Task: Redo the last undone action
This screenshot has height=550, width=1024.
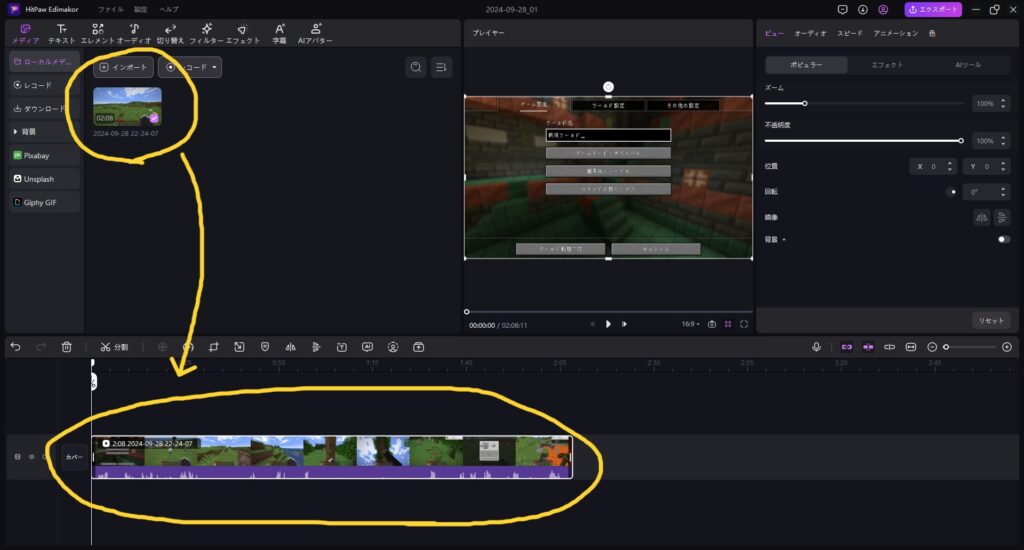Action: point(40,347)
